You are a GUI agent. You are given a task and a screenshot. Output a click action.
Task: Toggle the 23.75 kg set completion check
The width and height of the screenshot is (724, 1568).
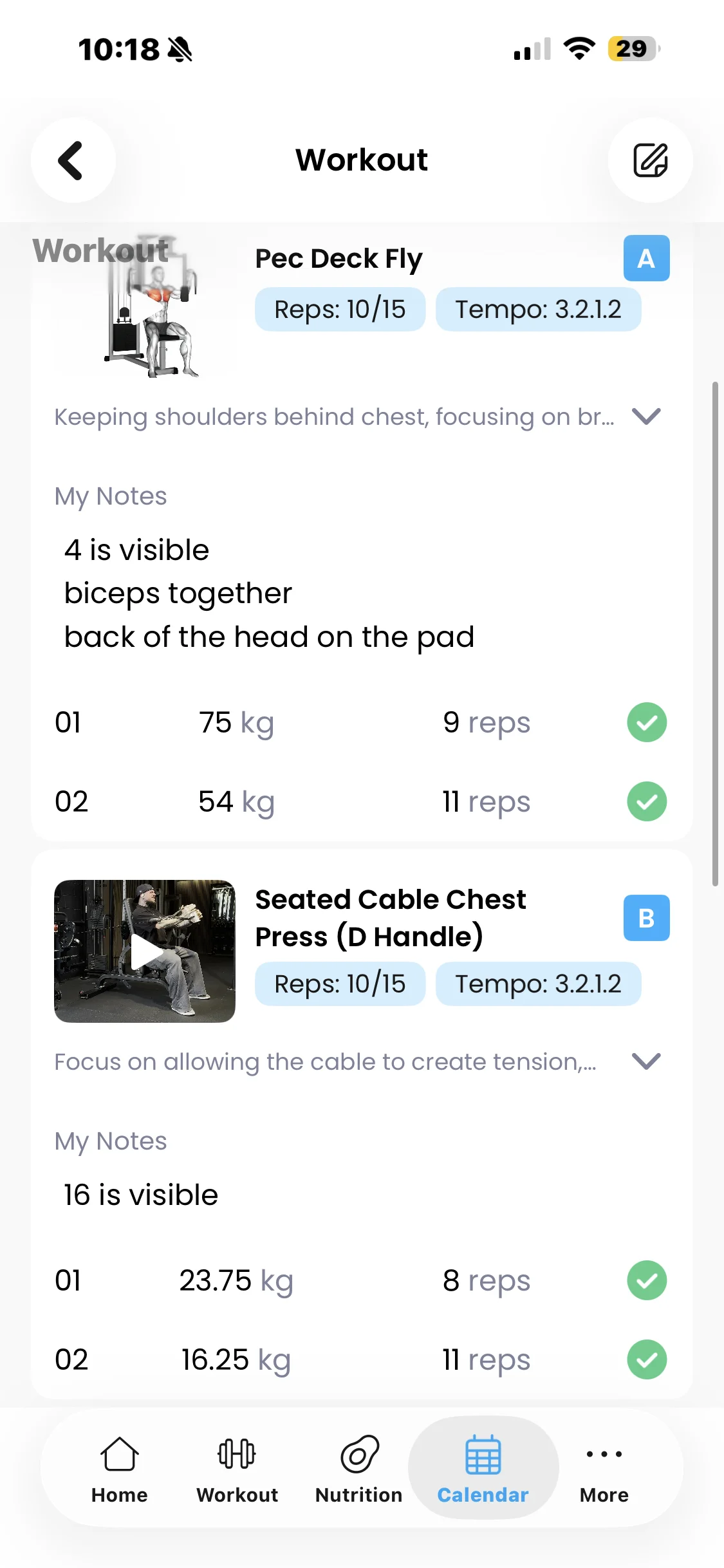pos(647,1280)
